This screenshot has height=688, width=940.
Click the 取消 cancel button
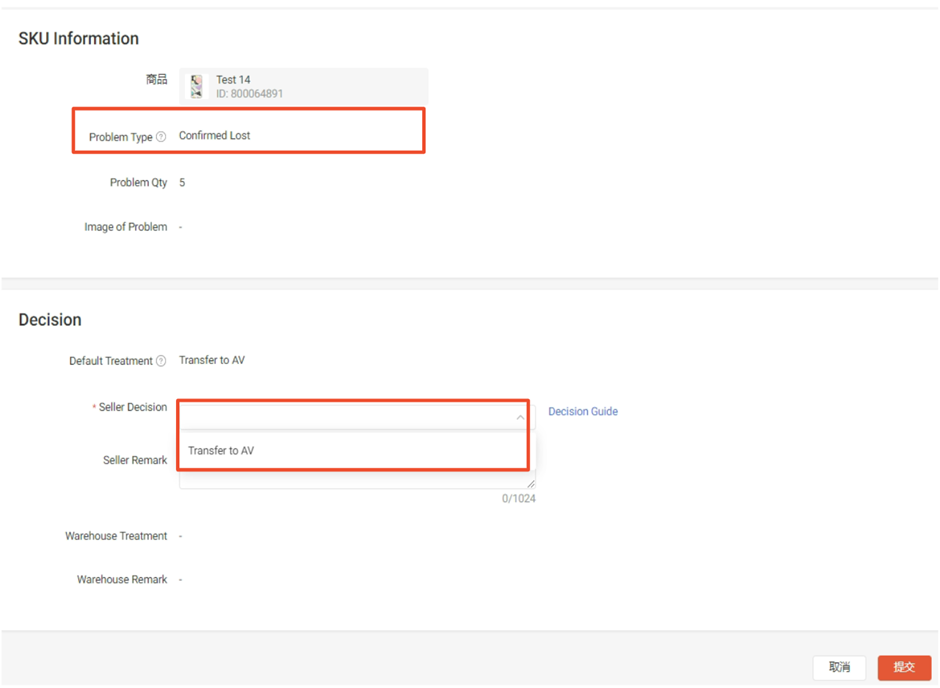[839, 667]
